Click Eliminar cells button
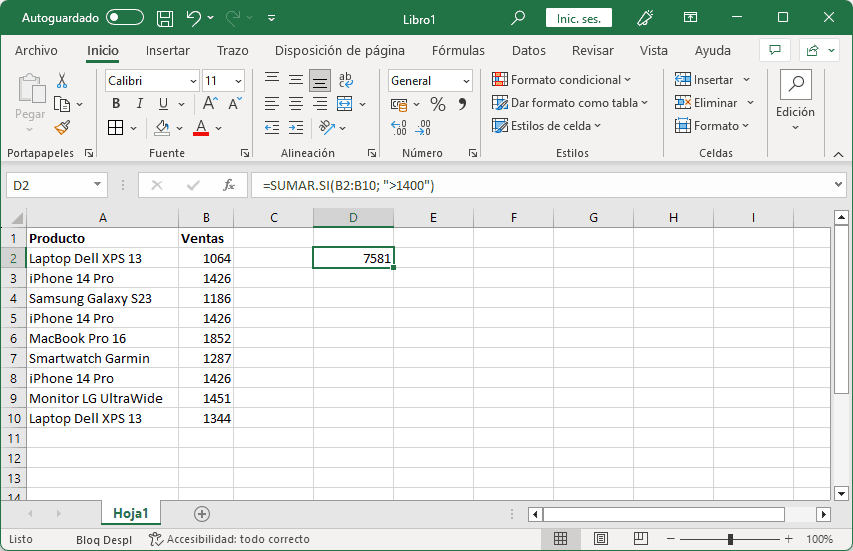Screen dimensions: 853x551 click(x=706, y=103)
